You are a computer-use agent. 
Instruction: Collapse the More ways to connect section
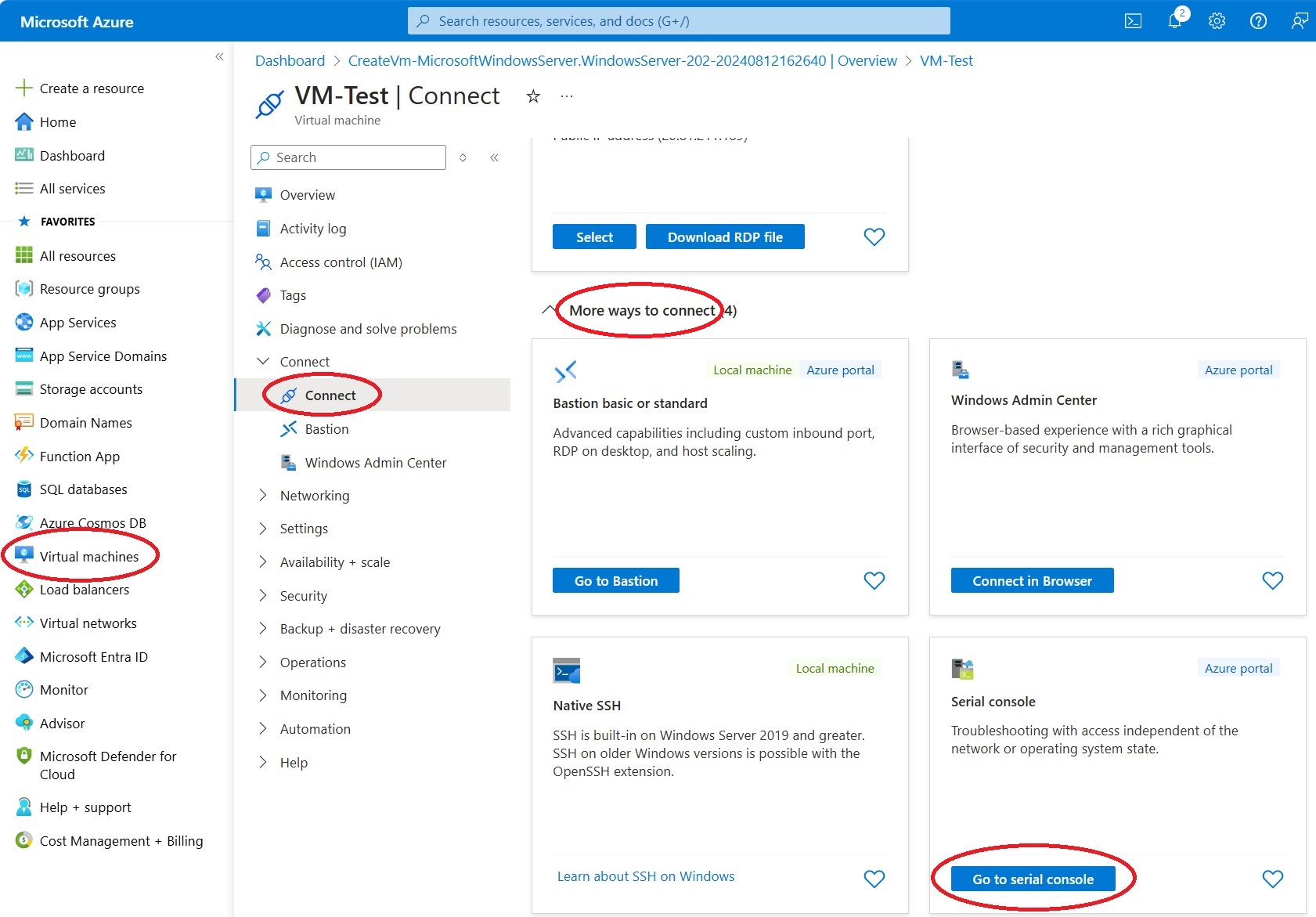[549, 310]
